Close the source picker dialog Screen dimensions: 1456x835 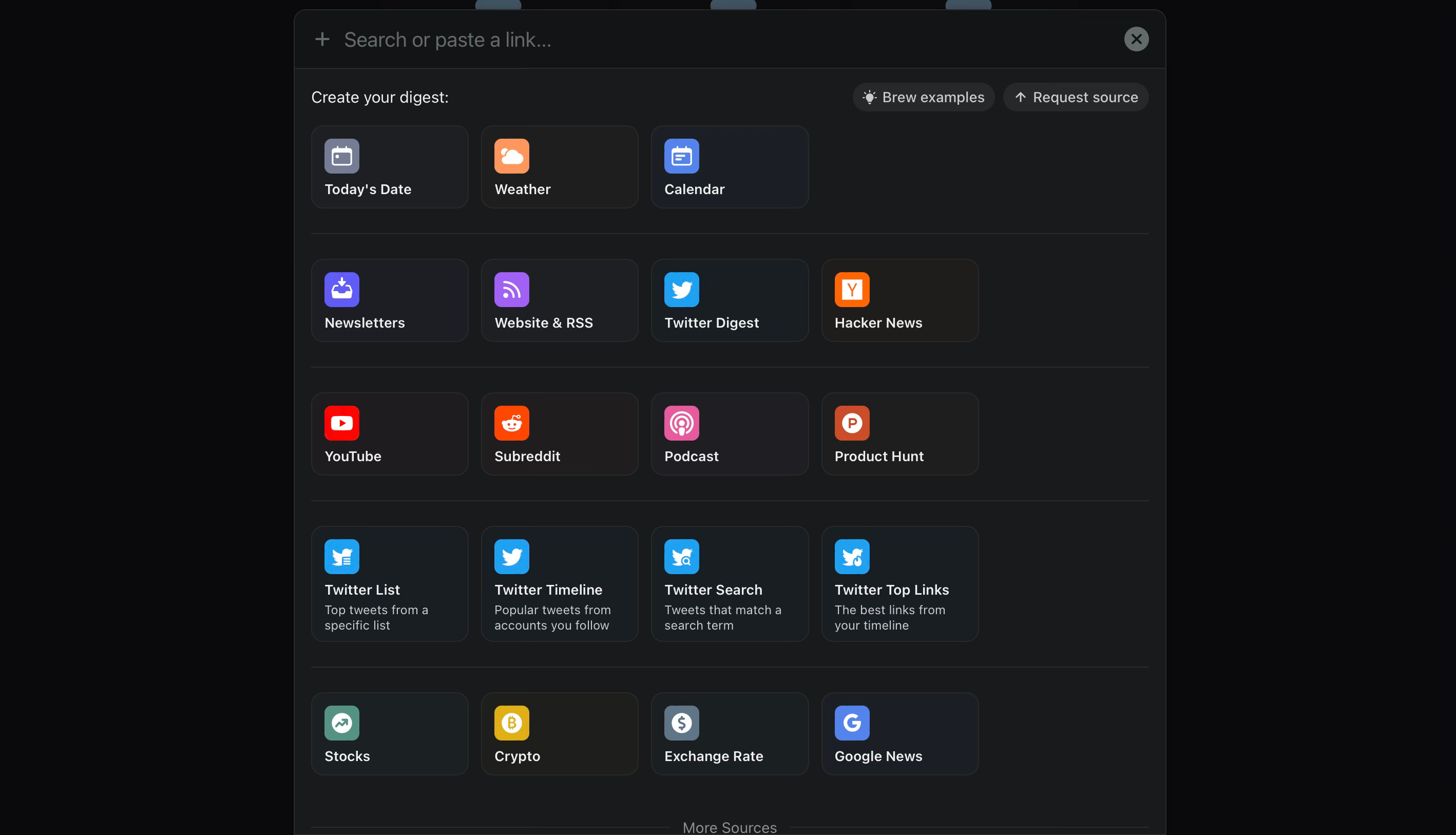[x=1136, y=39]
